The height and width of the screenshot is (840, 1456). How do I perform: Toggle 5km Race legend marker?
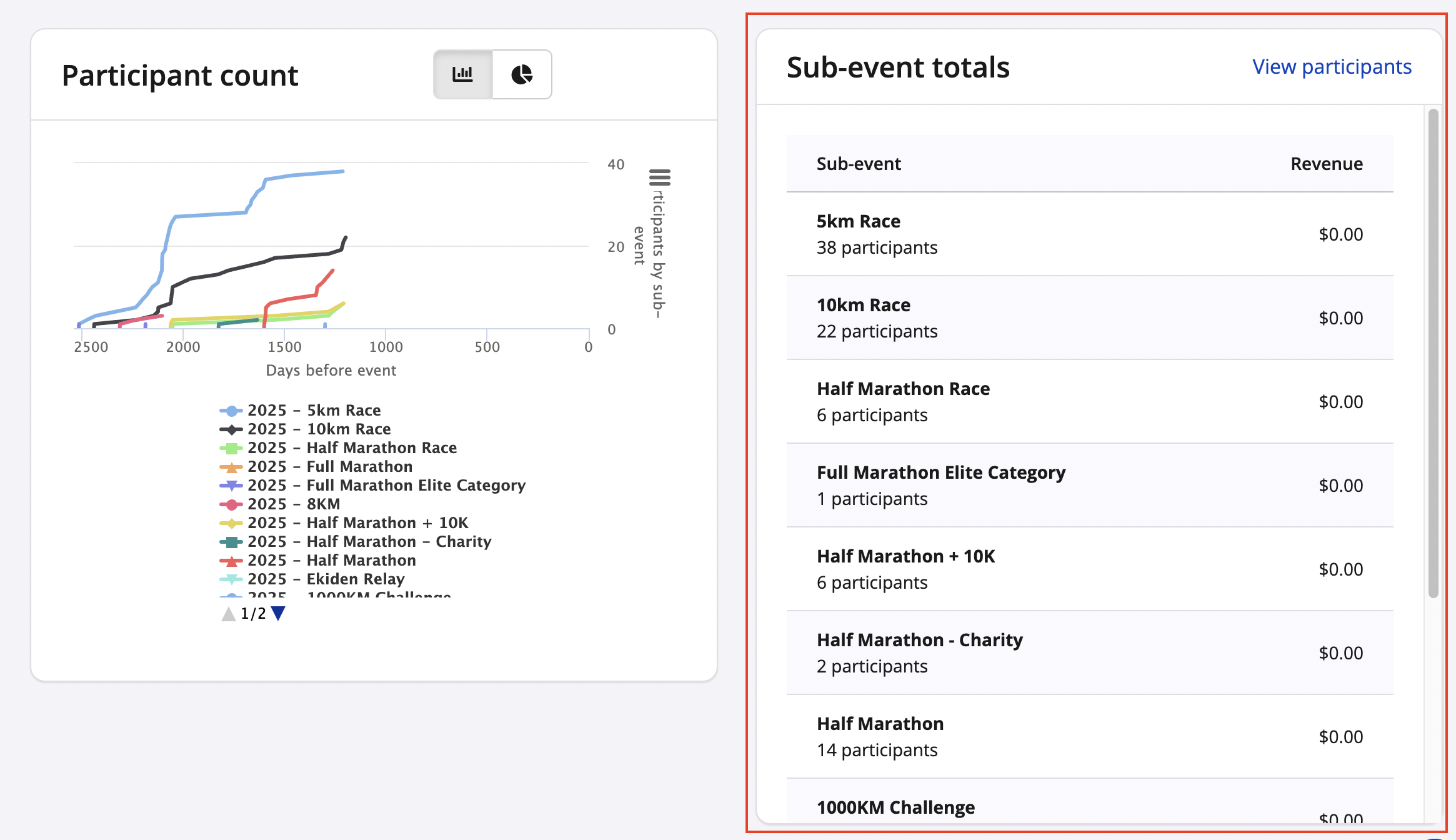click(x=231, y=411)
